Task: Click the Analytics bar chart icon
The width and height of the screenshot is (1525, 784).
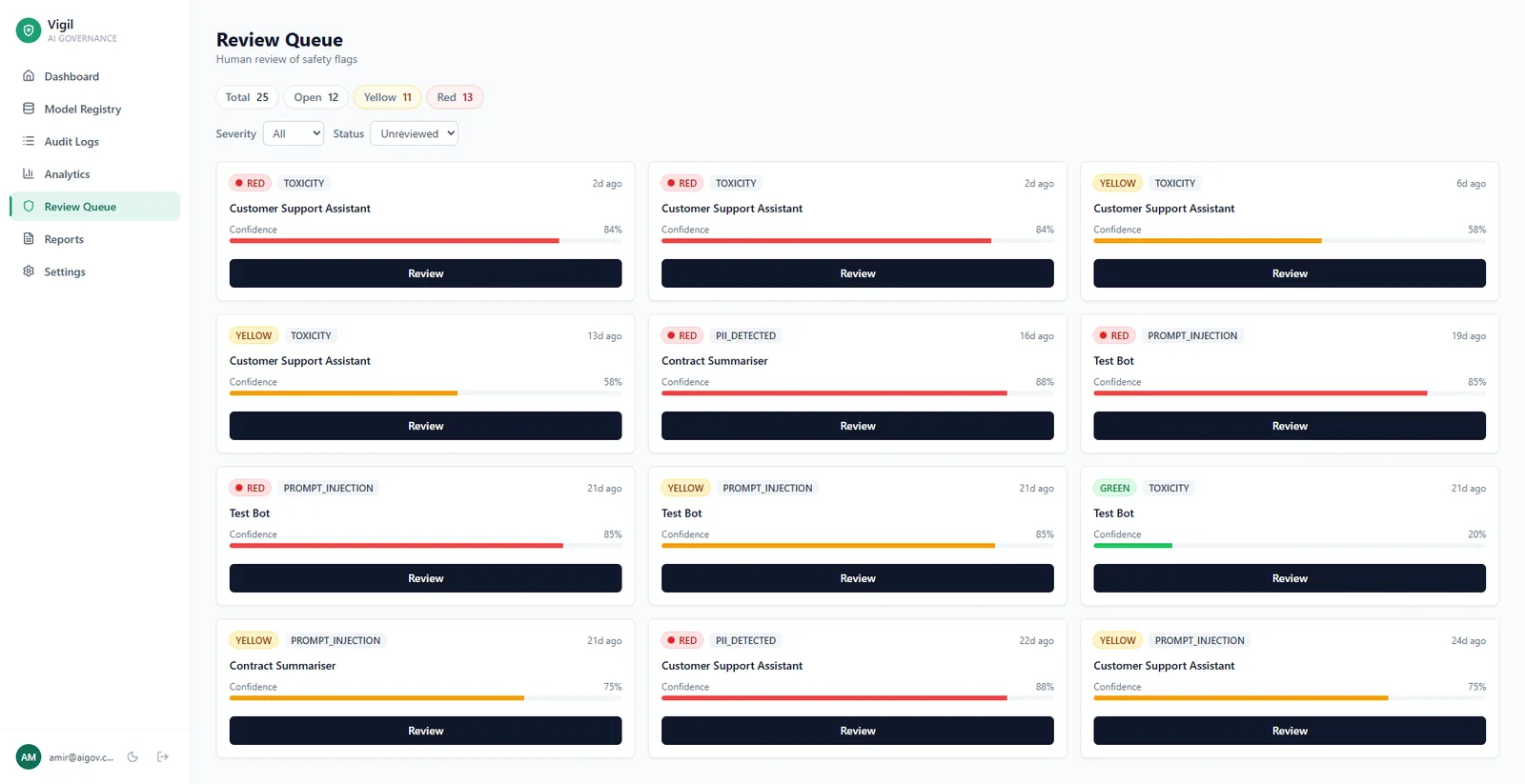Action: point(29,173)
